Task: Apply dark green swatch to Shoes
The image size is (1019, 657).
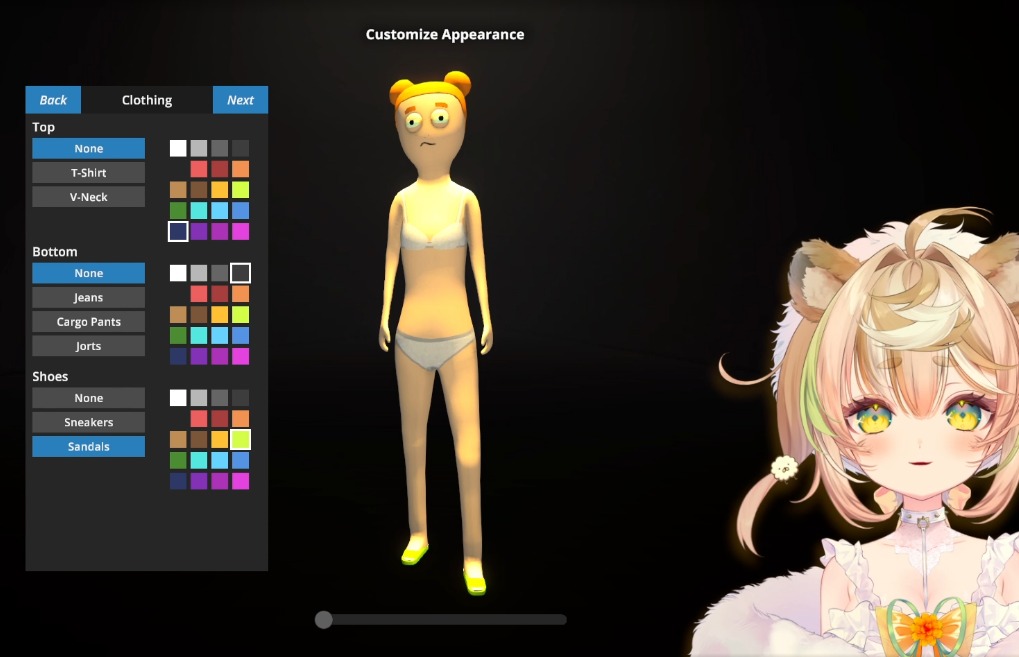Action: coord(178,460)
